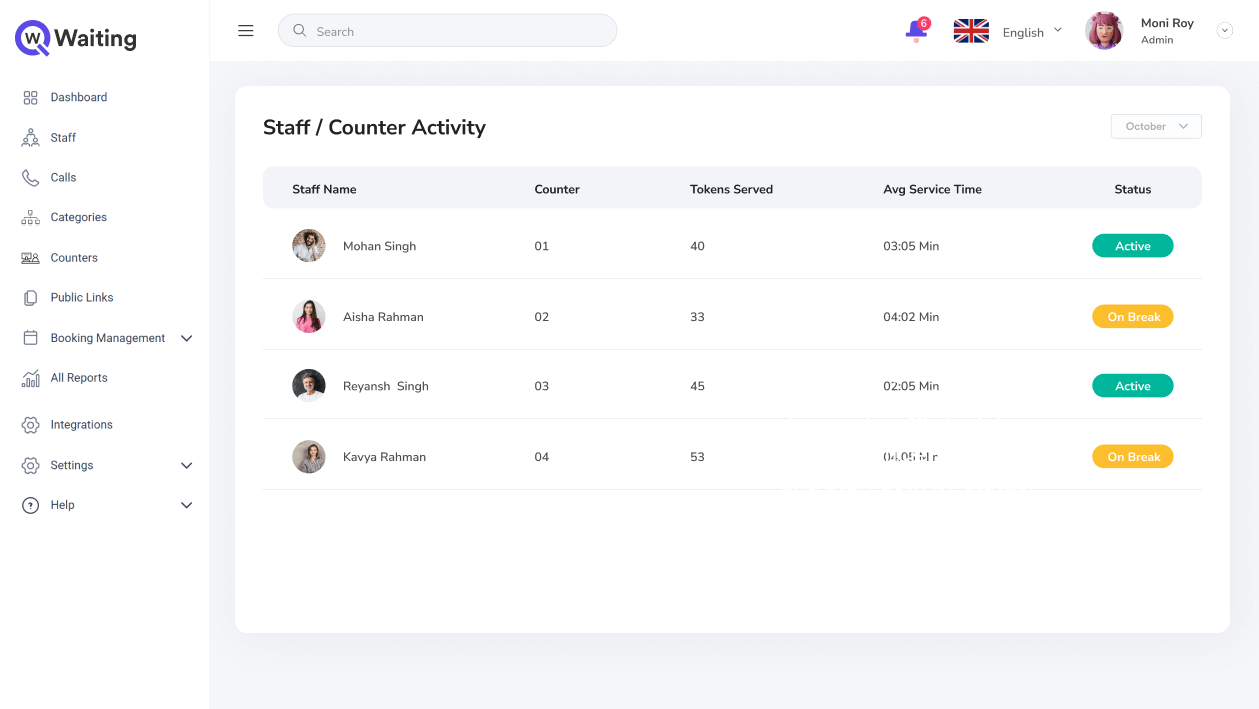Expand the Booking Management submenu
Image resolution: width=1259 pixels, height=709 pixels.
pyautogui.click(x=186, y=339)
